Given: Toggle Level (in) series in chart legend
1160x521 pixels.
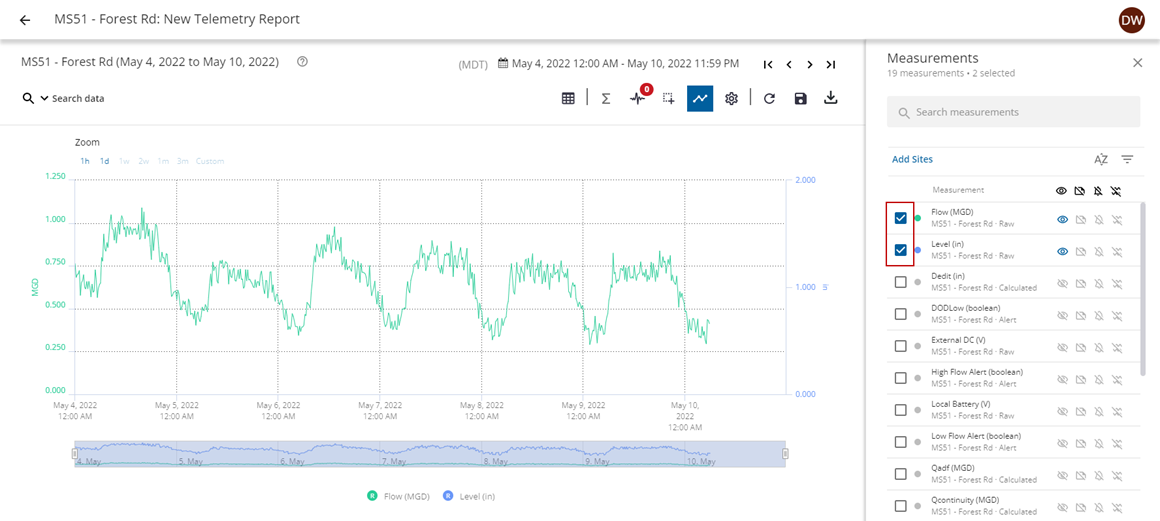Looking at the screenshot, I should point(468,496).
